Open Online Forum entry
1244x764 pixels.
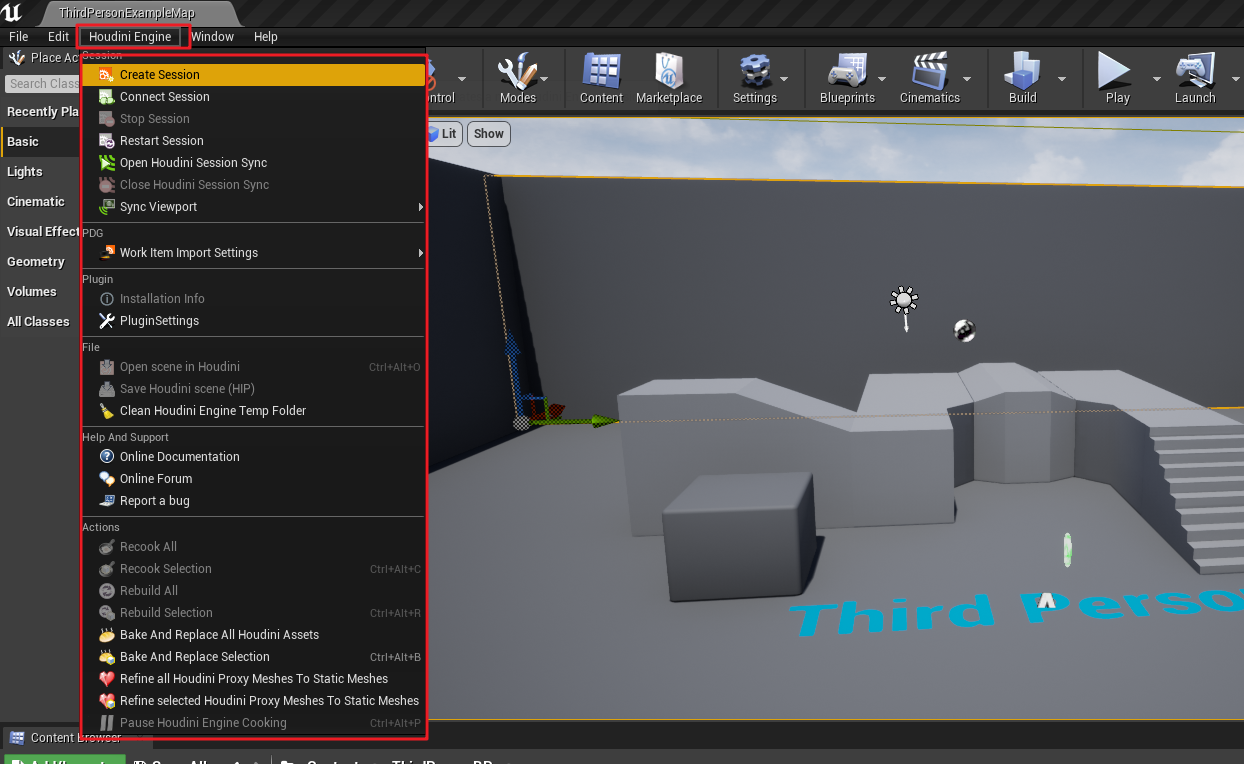pos(254,479)
